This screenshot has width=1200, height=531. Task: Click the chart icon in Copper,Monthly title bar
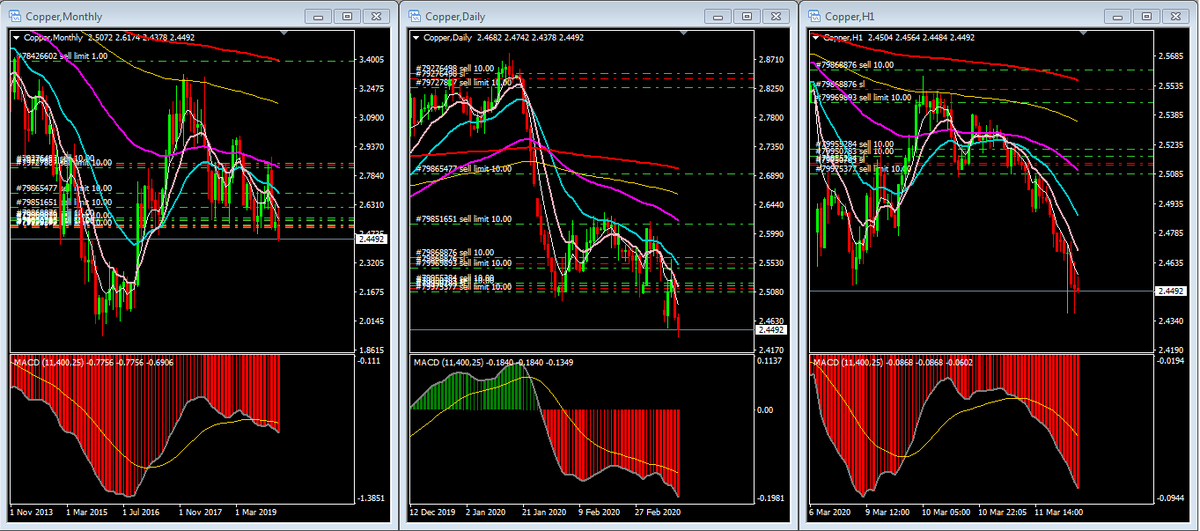[14, 15]
